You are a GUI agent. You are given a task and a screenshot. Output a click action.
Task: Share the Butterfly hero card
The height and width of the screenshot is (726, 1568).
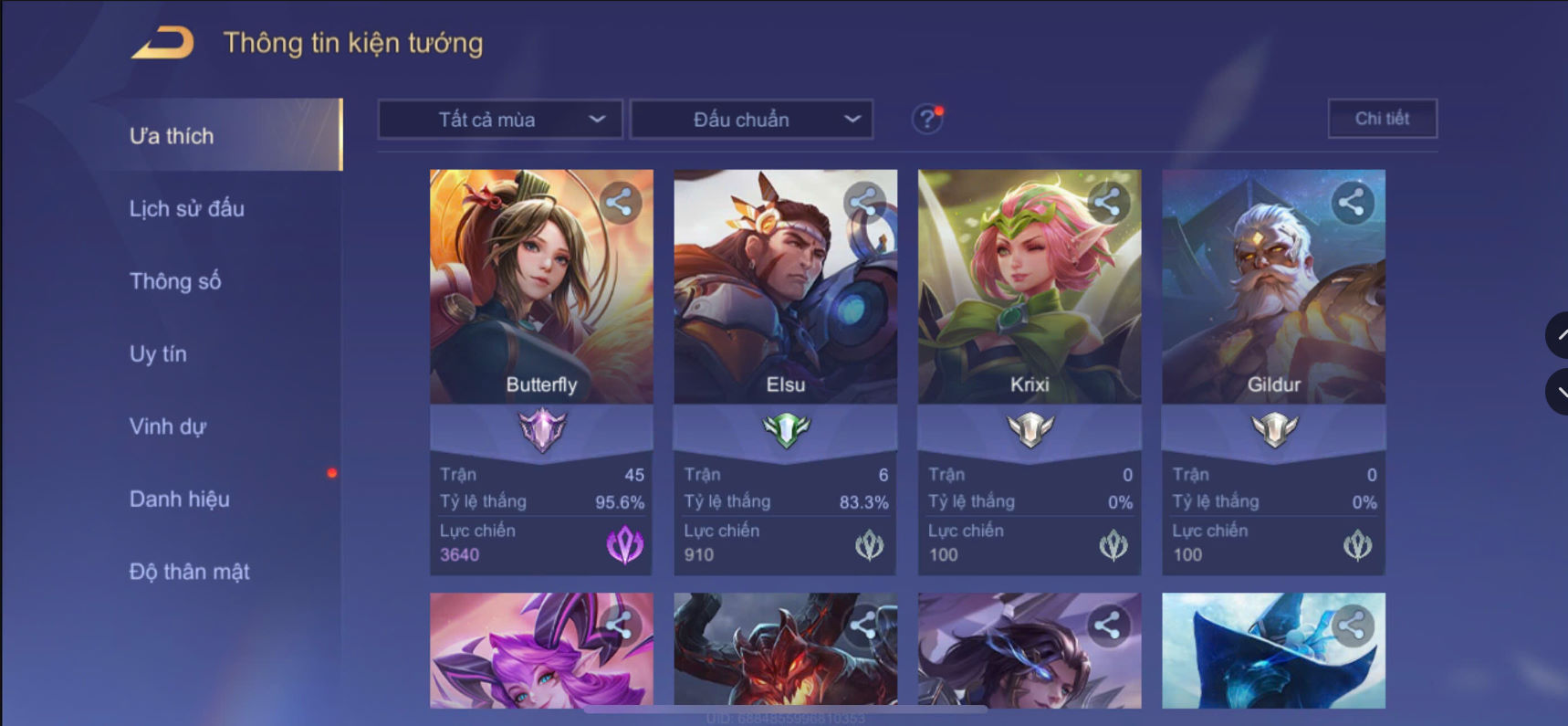pos(620,202)
